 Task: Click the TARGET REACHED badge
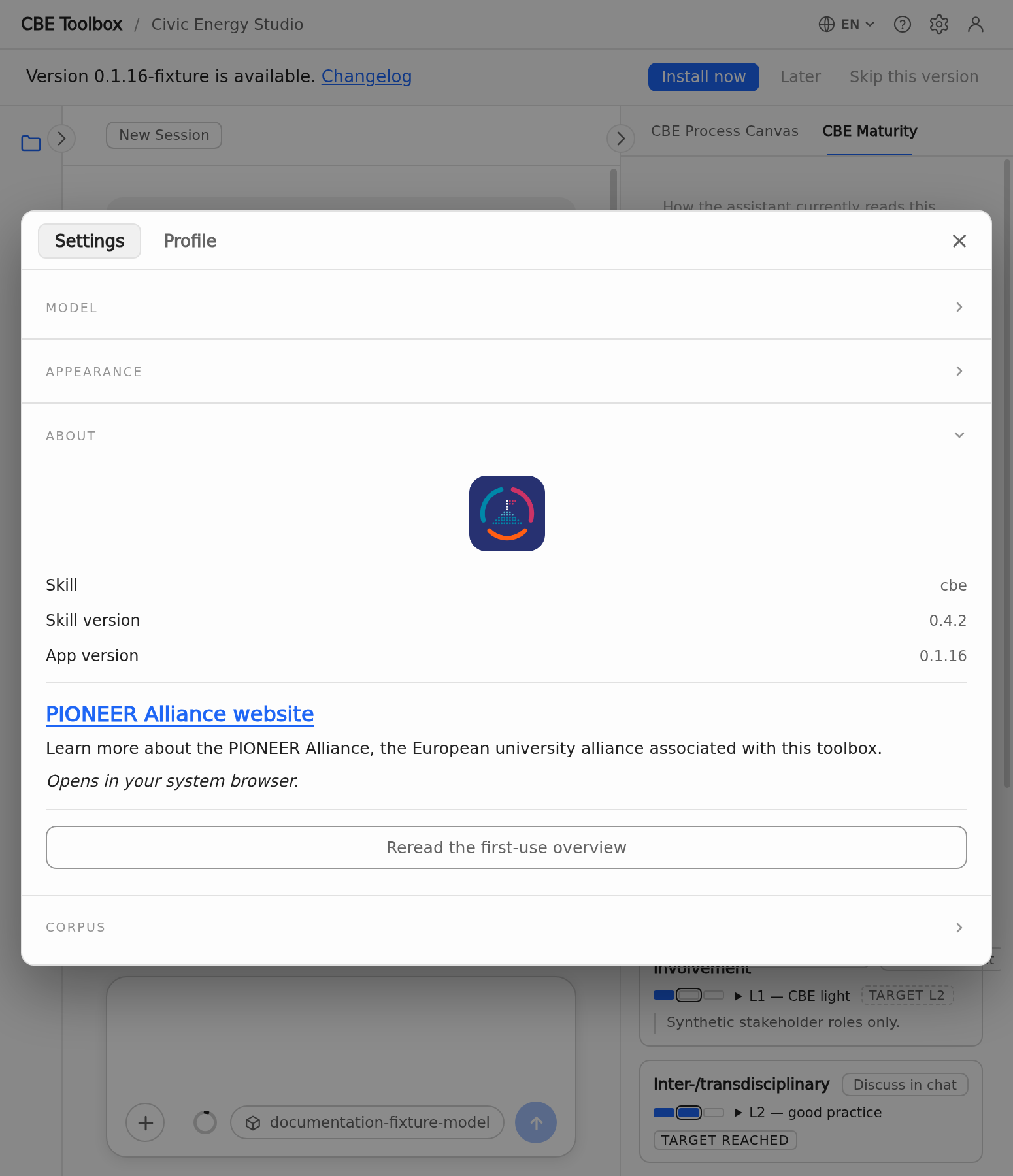(x=725, y=1140)
